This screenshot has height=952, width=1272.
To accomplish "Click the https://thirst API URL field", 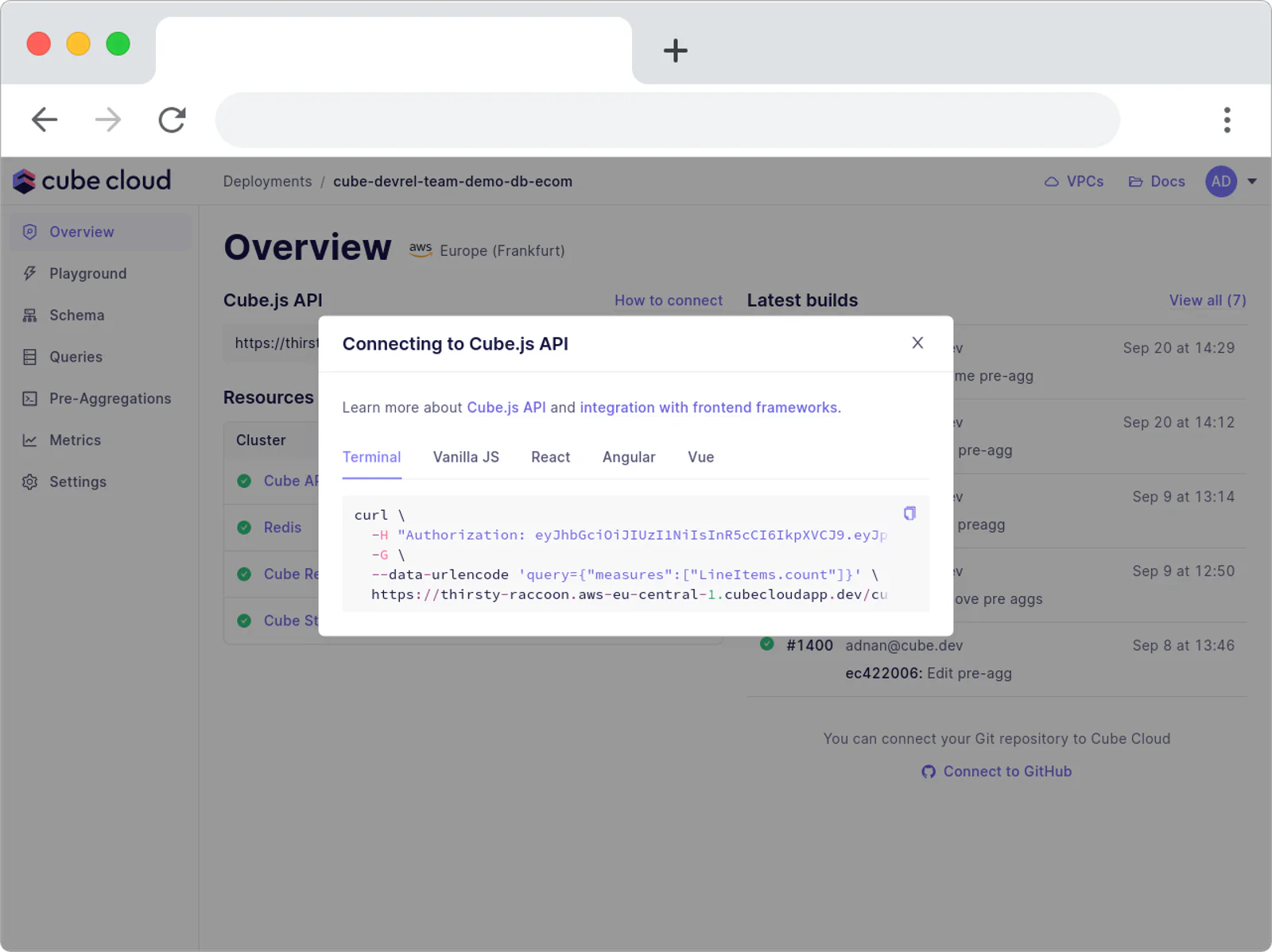I will coord(271,343).
